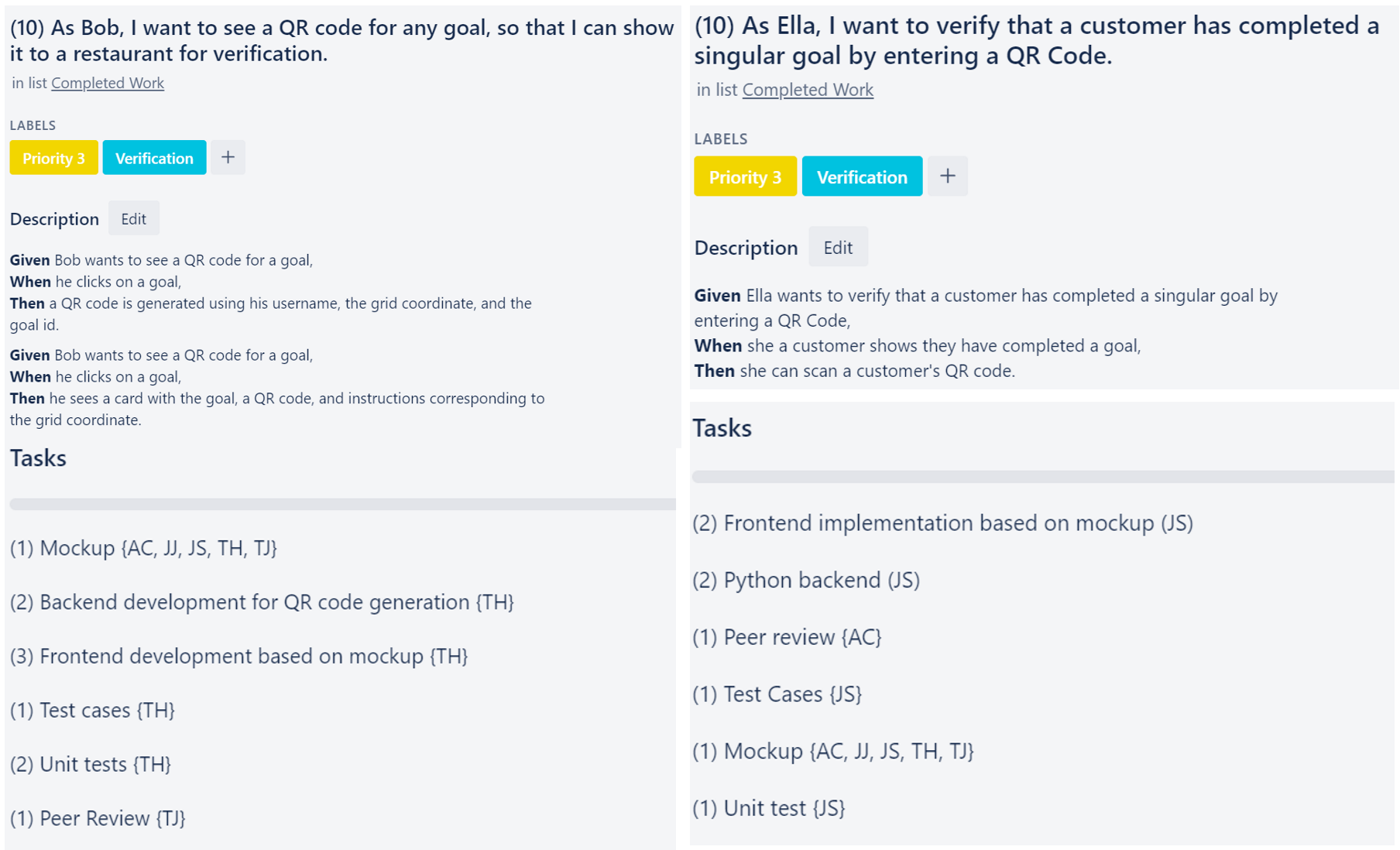Toggle Peer Review {TJ} task item

point(98,818)
